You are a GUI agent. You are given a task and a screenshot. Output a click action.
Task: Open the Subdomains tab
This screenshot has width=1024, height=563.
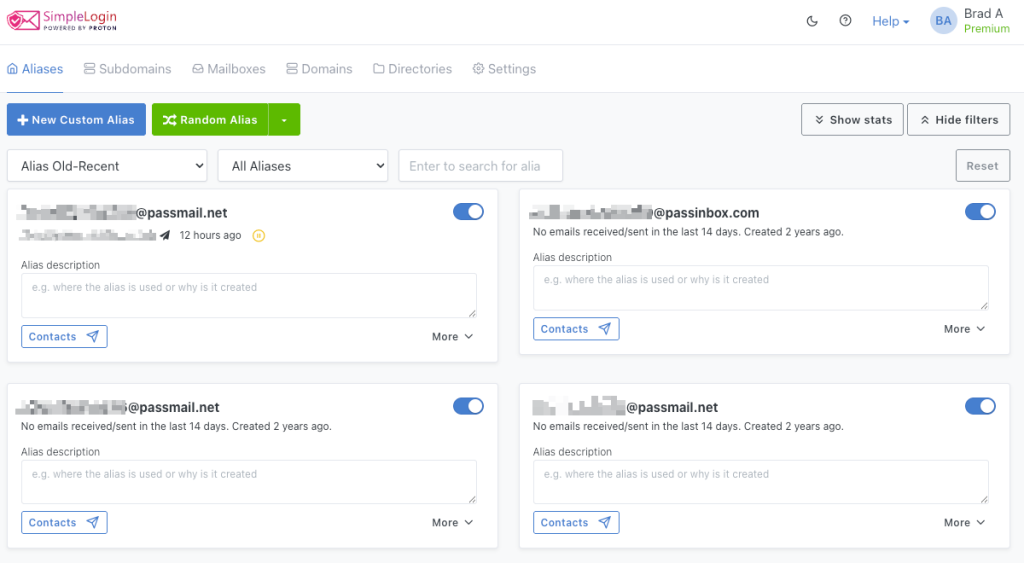coord(127,69)
